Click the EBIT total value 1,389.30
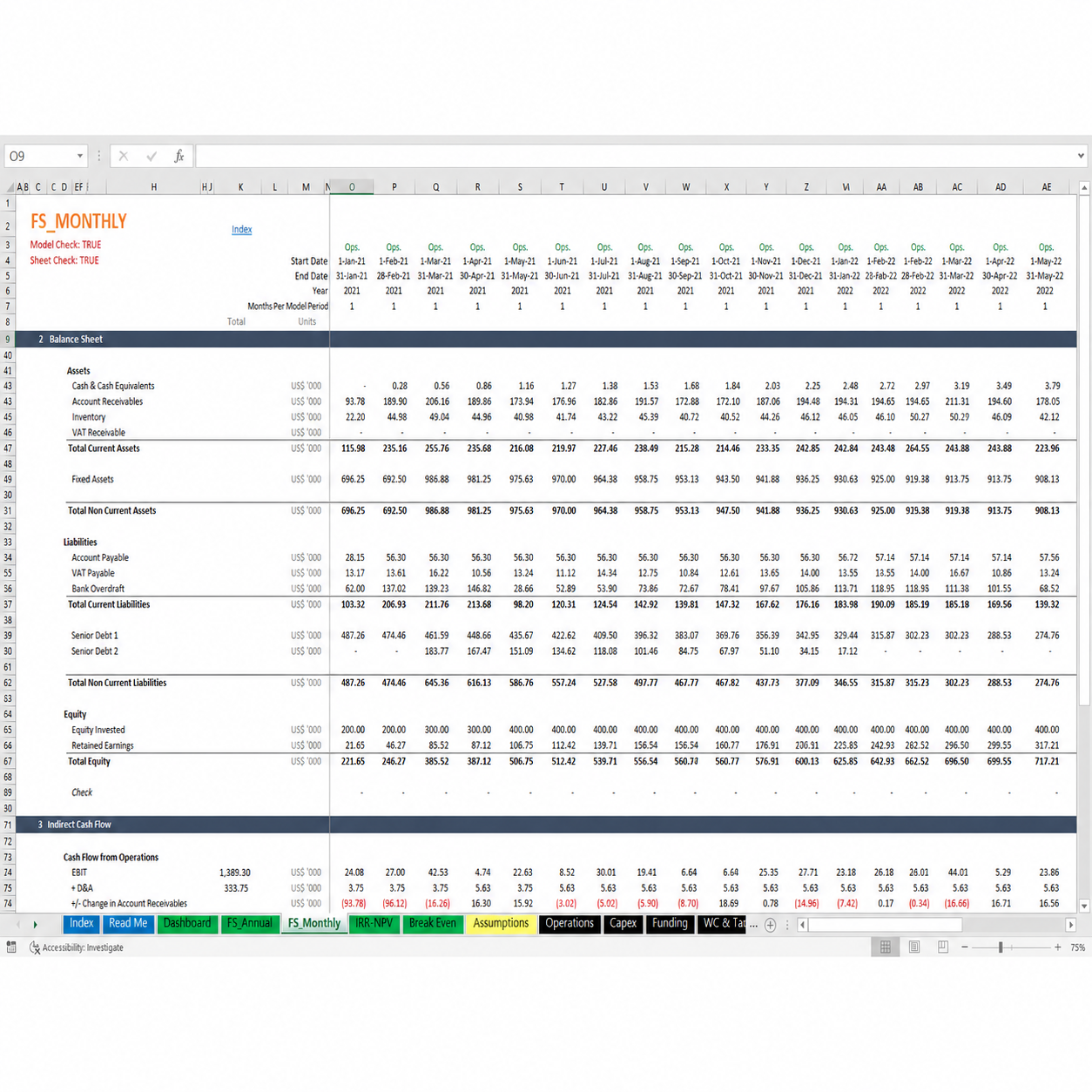This screenshot has height=1092, width=1092. tap(235, 873)
